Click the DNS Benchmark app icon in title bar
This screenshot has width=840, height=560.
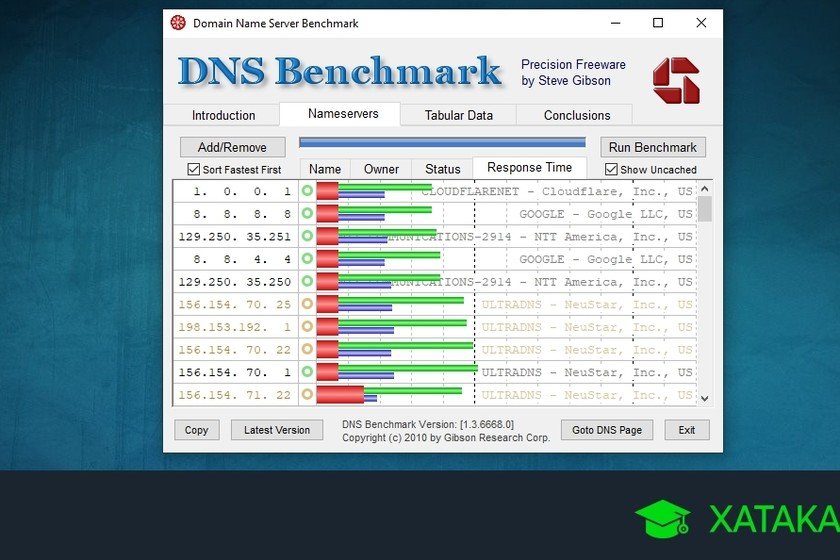pyautogui.click(x=178, y=23)
